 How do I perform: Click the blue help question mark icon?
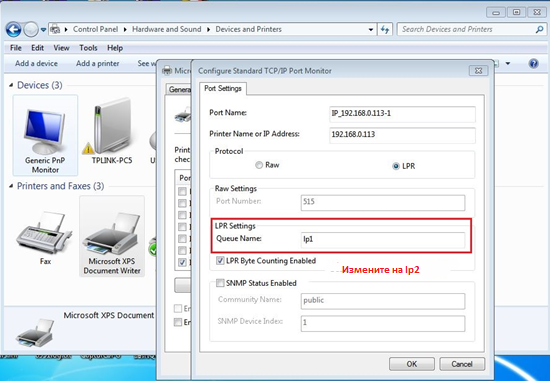point(534,64)
